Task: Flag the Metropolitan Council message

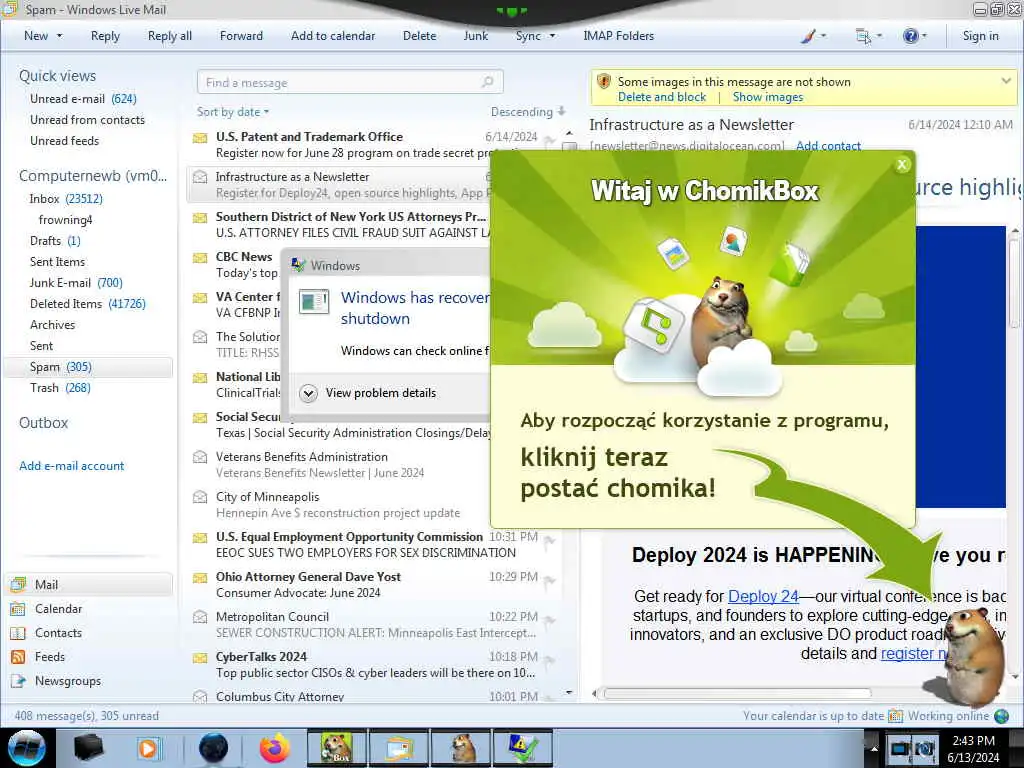Action: (550, 620)
